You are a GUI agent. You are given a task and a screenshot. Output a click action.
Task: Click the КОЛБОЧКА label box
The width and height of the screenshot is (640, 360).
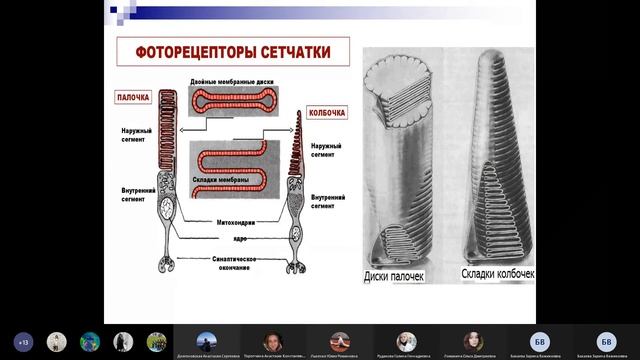[327, 113]
